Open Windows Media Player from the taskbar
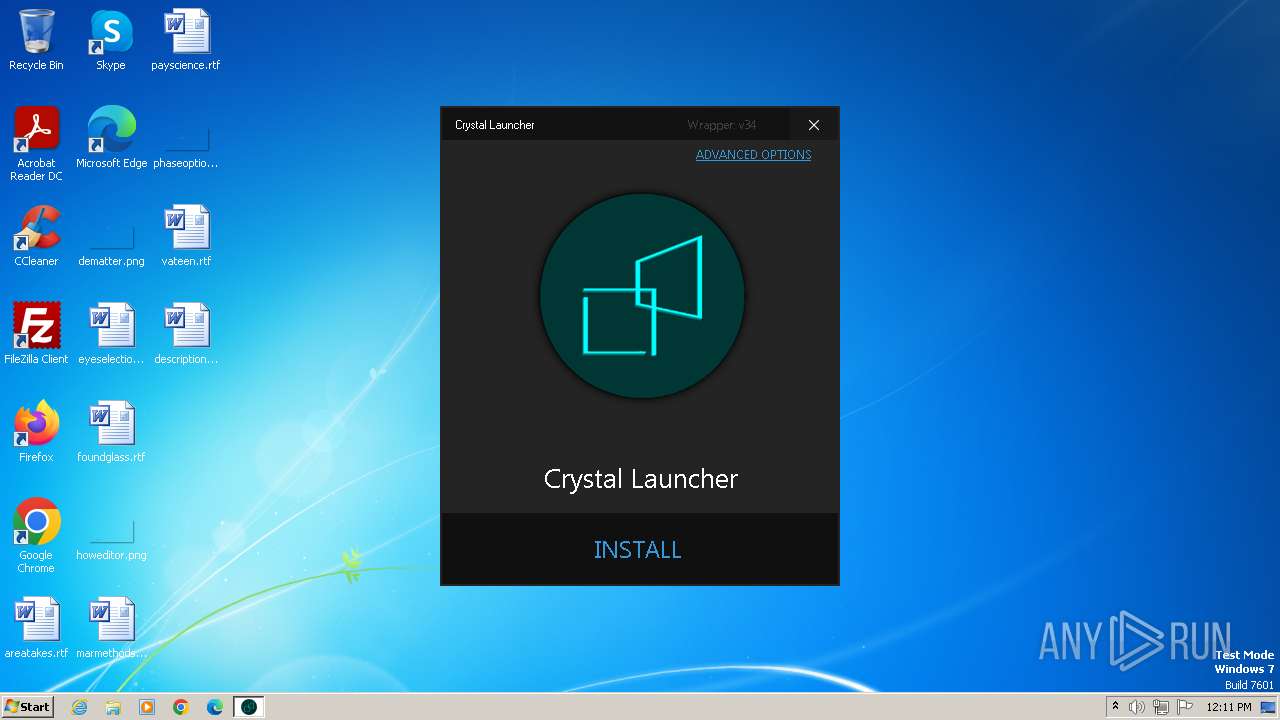1280x720 pixels. [147, 707]
